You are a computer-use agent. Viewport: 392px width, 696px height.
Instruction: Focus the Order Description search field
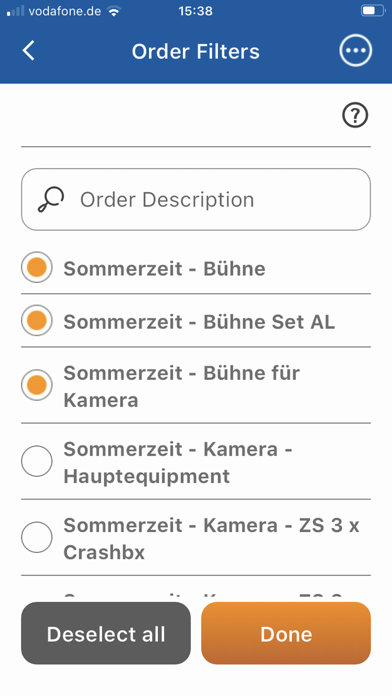pyautogui.click(x=196, y=199)
